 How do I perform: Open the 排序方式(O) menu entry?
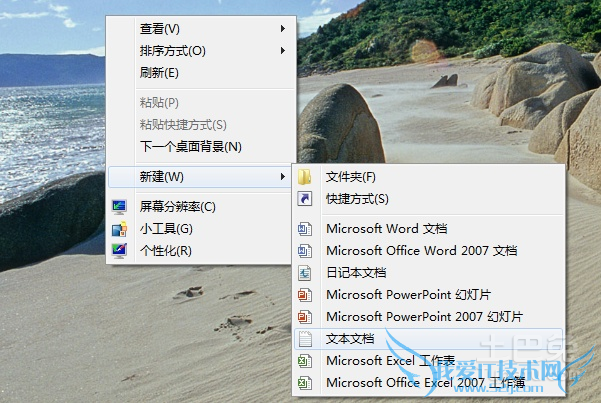pos(201,51)
